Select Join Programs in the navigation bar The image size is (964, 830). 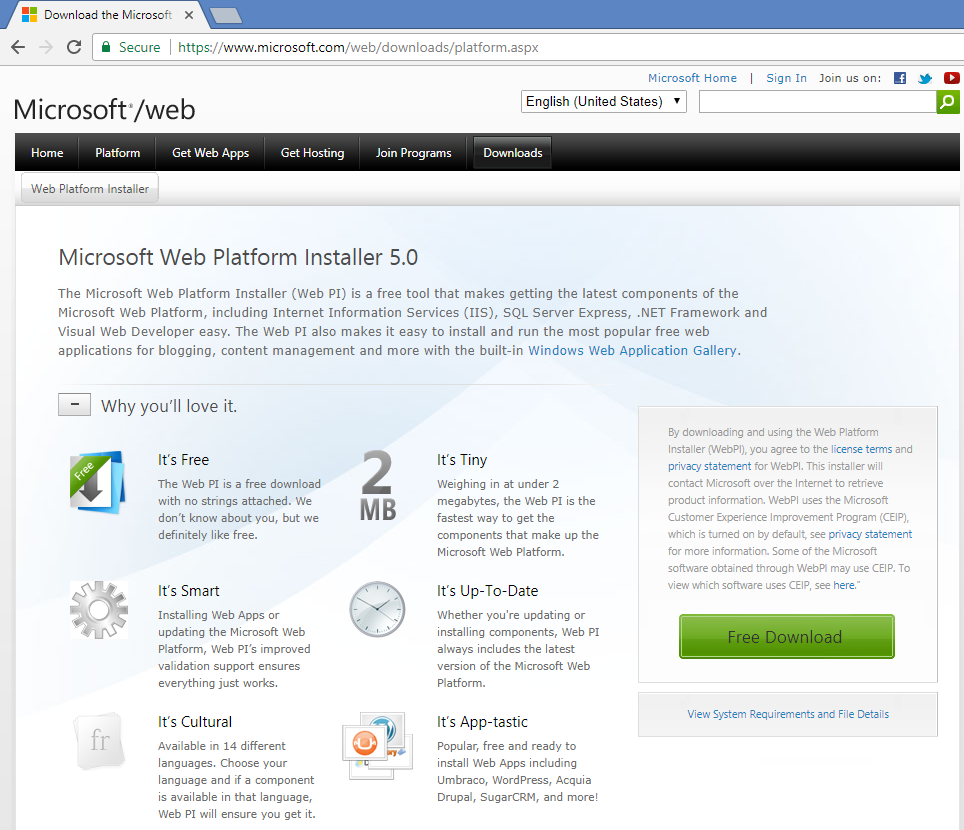coord(414,152)
